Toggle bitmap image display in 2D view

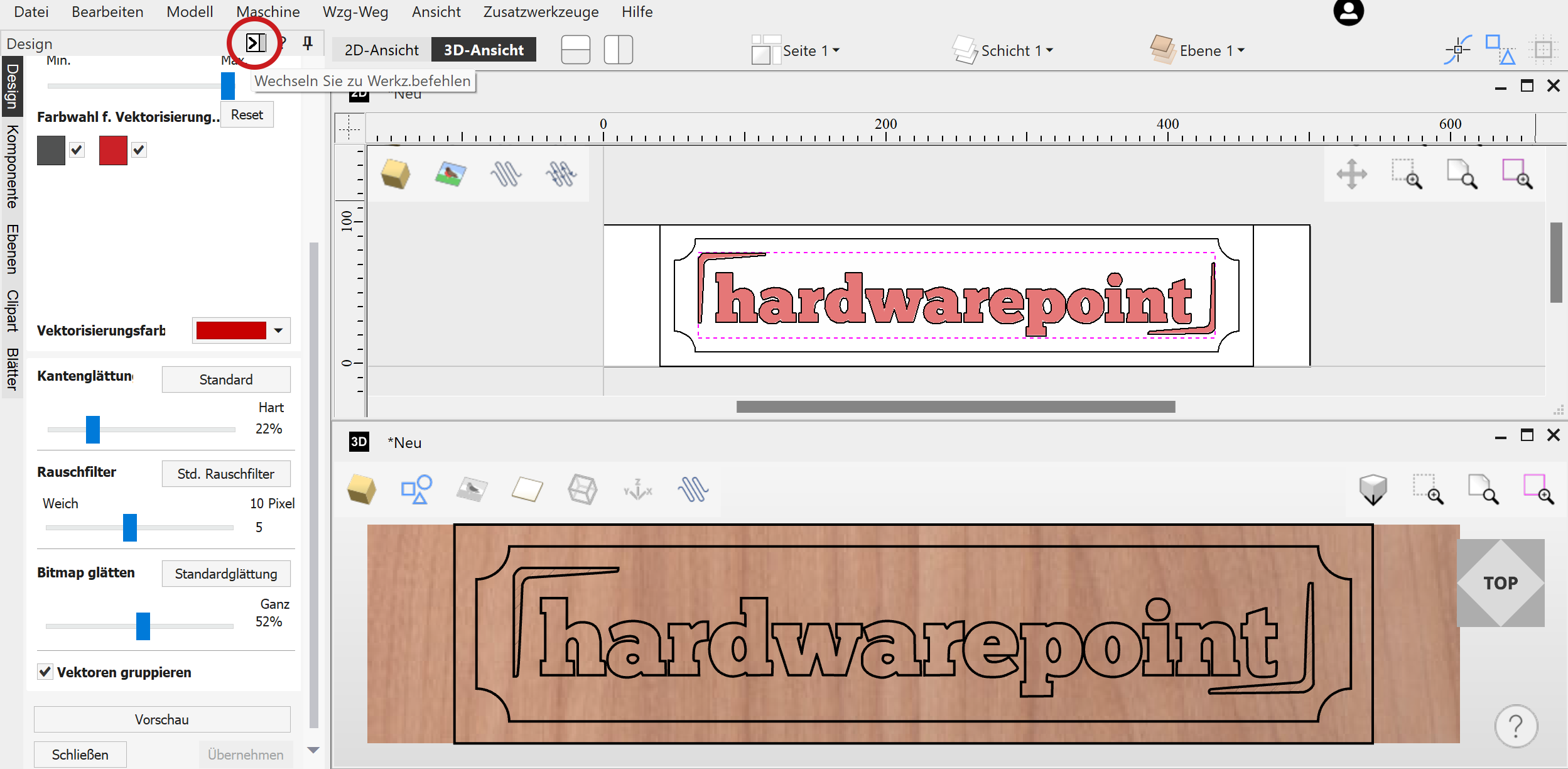pos(450,174)
